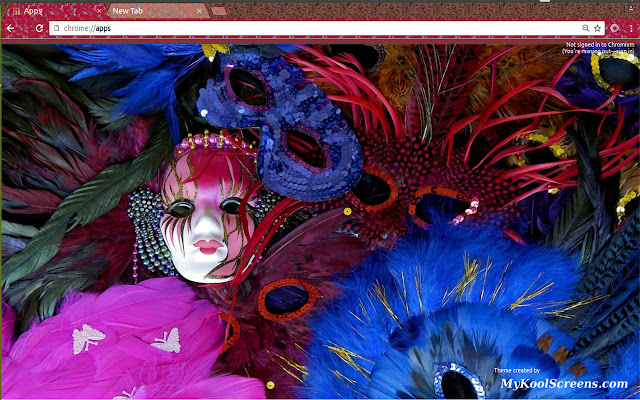Click the back arrow navigation button
This screenshot has width=640, height=400.
click(x=10, y=29)
